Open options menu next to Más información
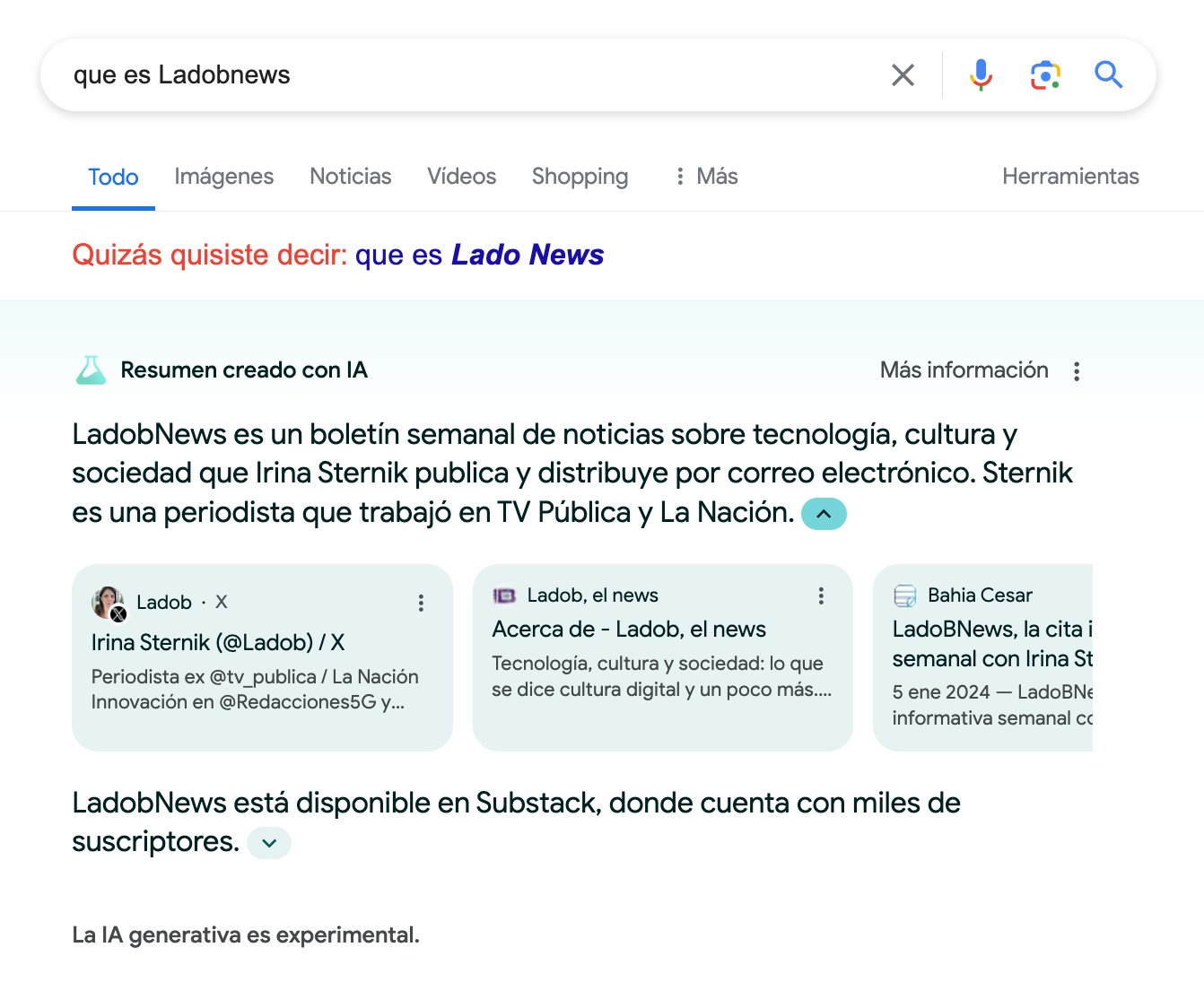 1077,371
